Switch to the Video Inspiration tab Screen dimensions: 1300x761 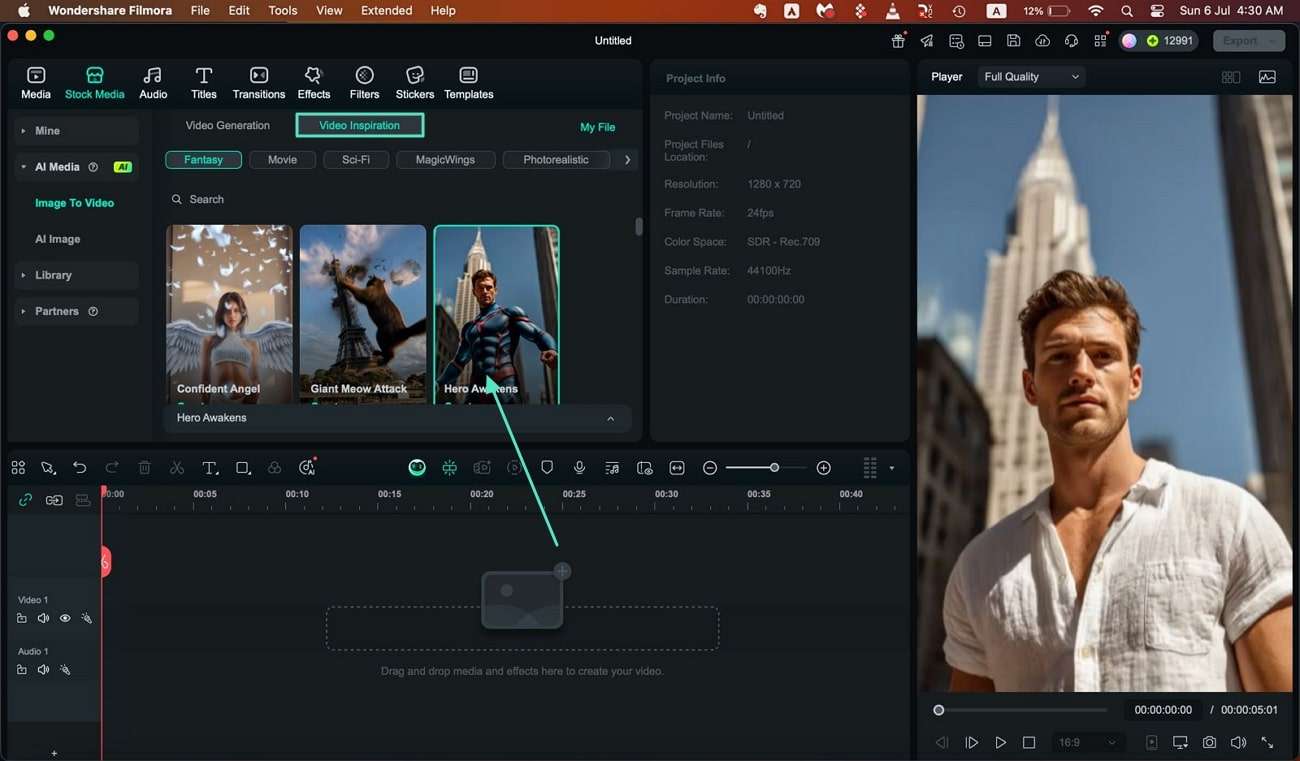pos(360,125)
